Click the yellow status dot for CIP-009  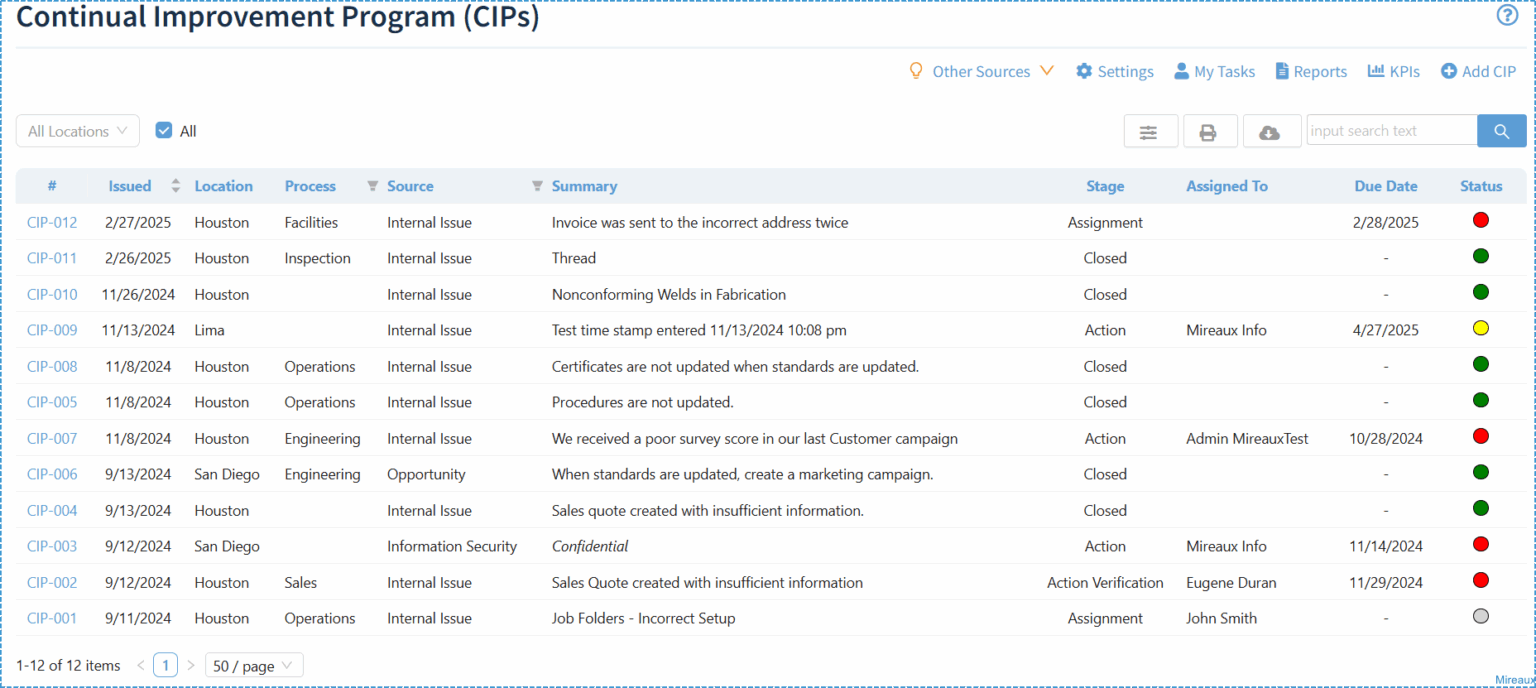click(1481, 328)
